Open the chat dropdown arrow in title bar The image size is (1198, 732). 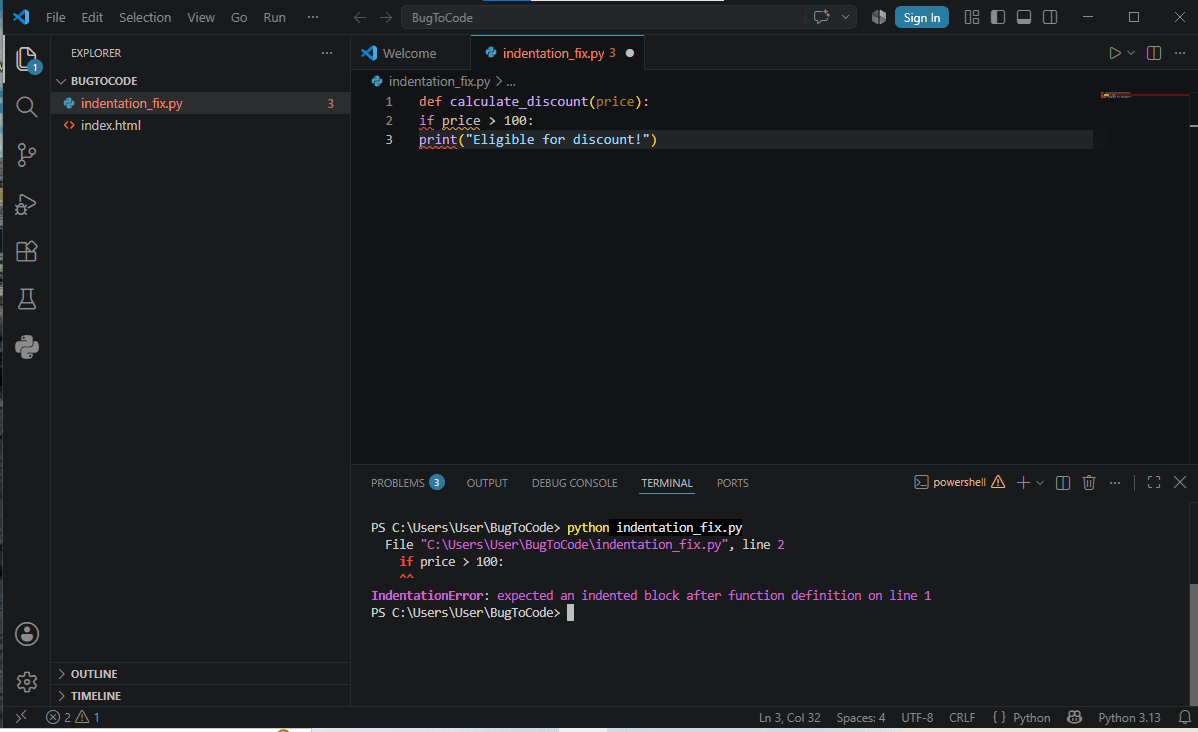pos(845,17)
